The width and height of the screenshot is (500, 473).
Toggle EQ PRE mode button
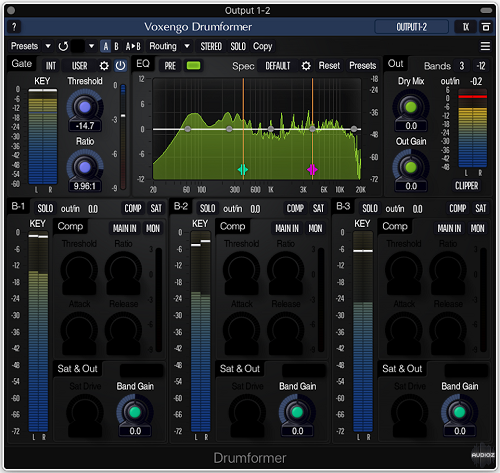tap(170, 66)
